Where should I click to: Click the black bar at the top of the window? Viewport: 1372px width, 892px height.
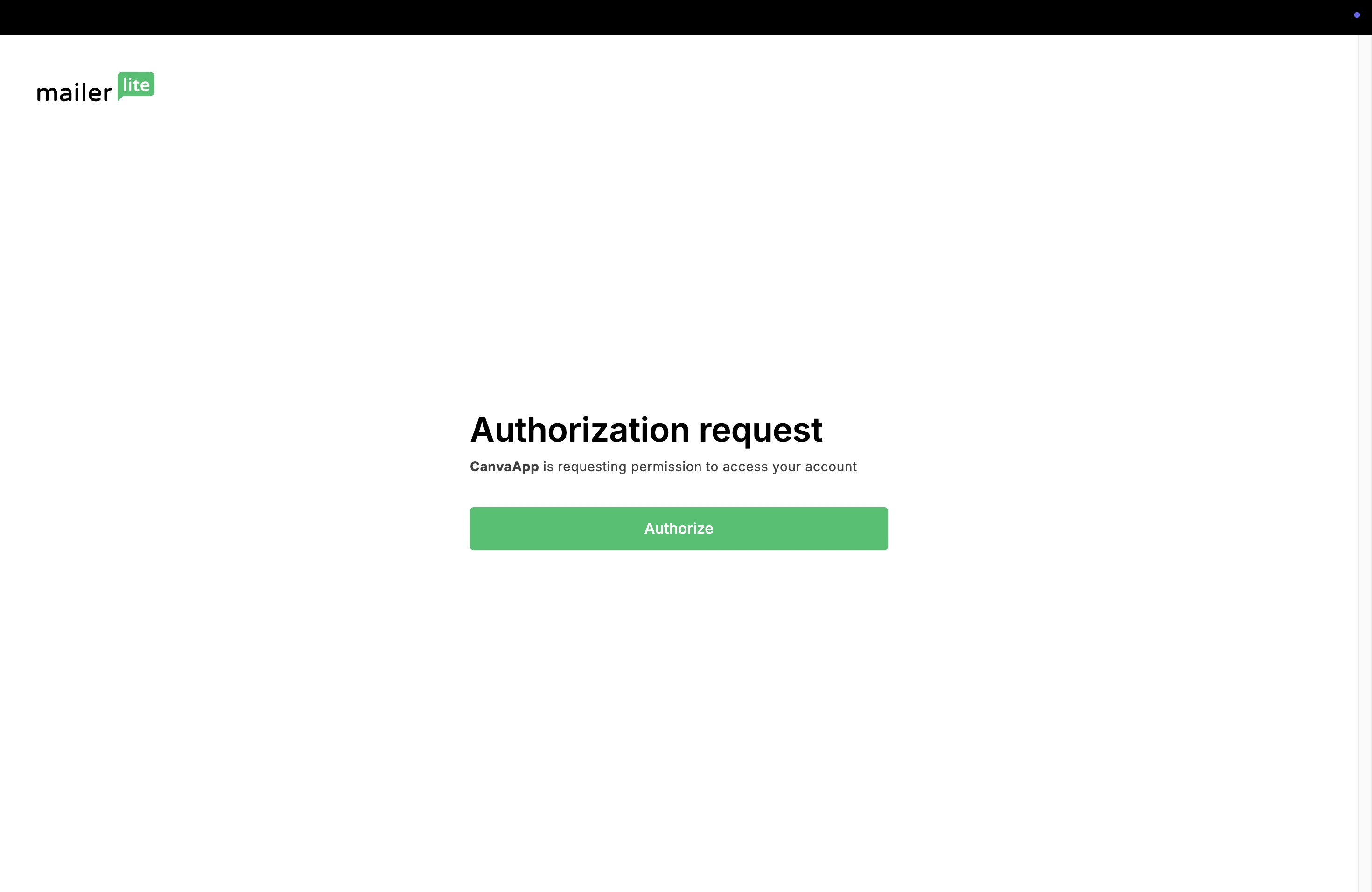[686, 17]
